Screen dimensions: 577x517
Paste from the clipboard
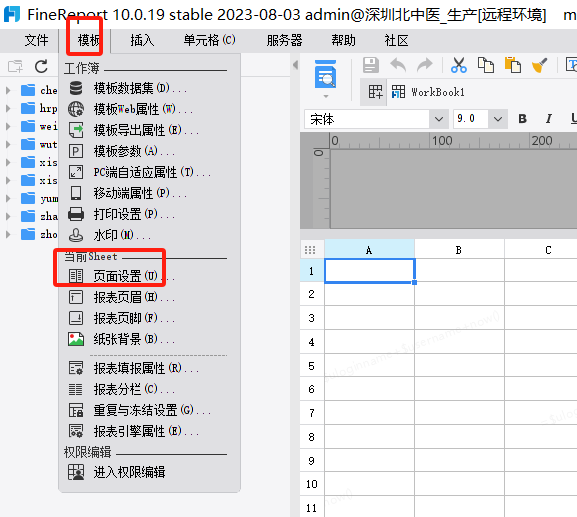(513, 65)
